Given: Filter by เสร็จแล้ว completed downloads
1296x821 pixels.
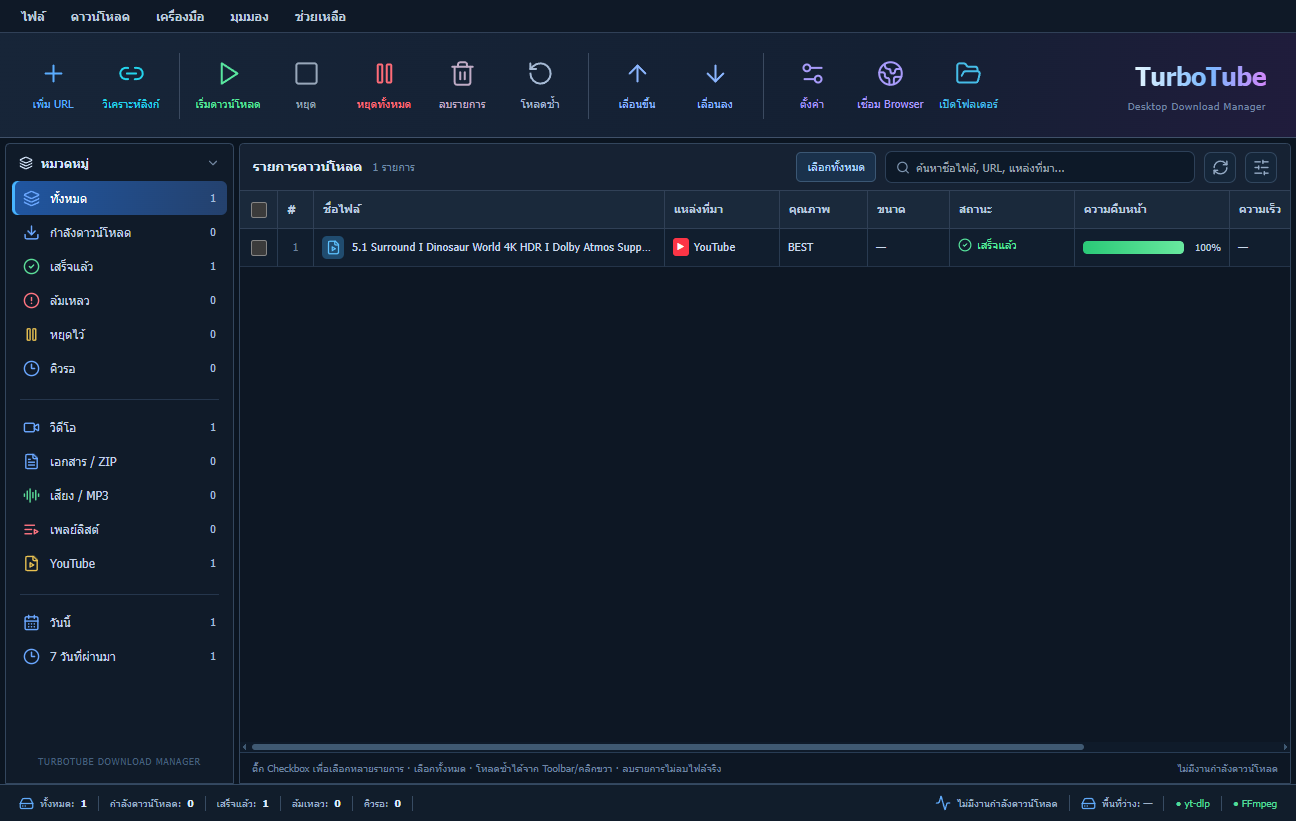Looking at the screenshot, I should 120,267.
